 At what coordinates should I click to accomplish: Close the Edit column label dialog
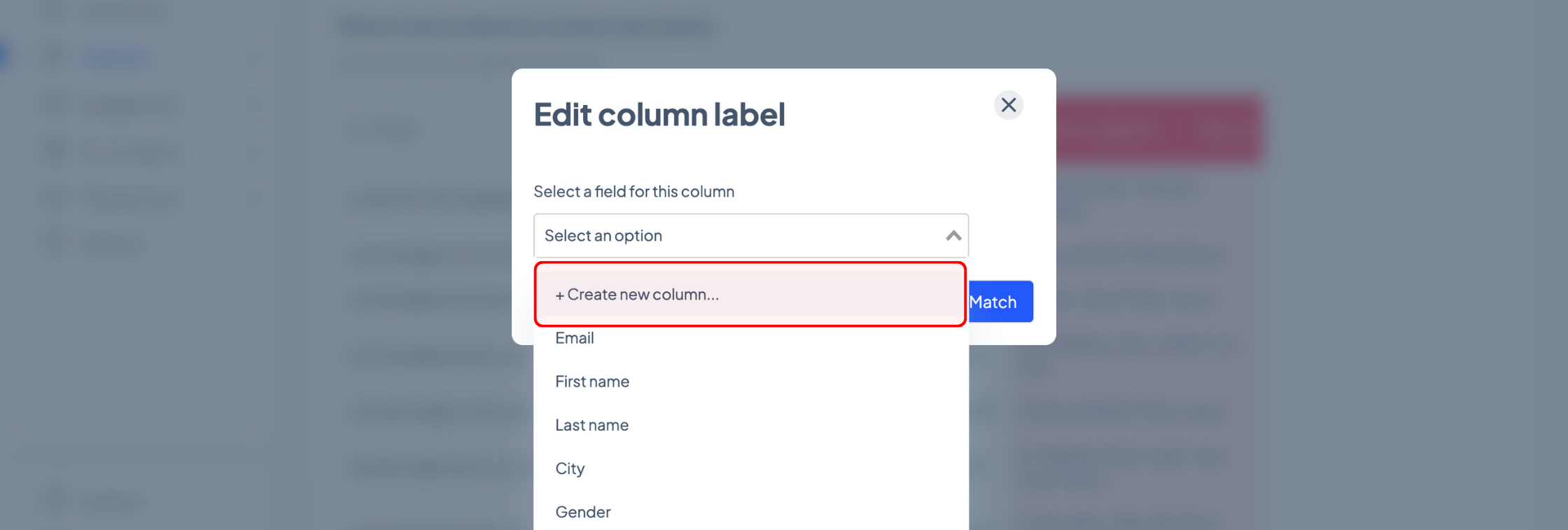tap(1008, 105)
